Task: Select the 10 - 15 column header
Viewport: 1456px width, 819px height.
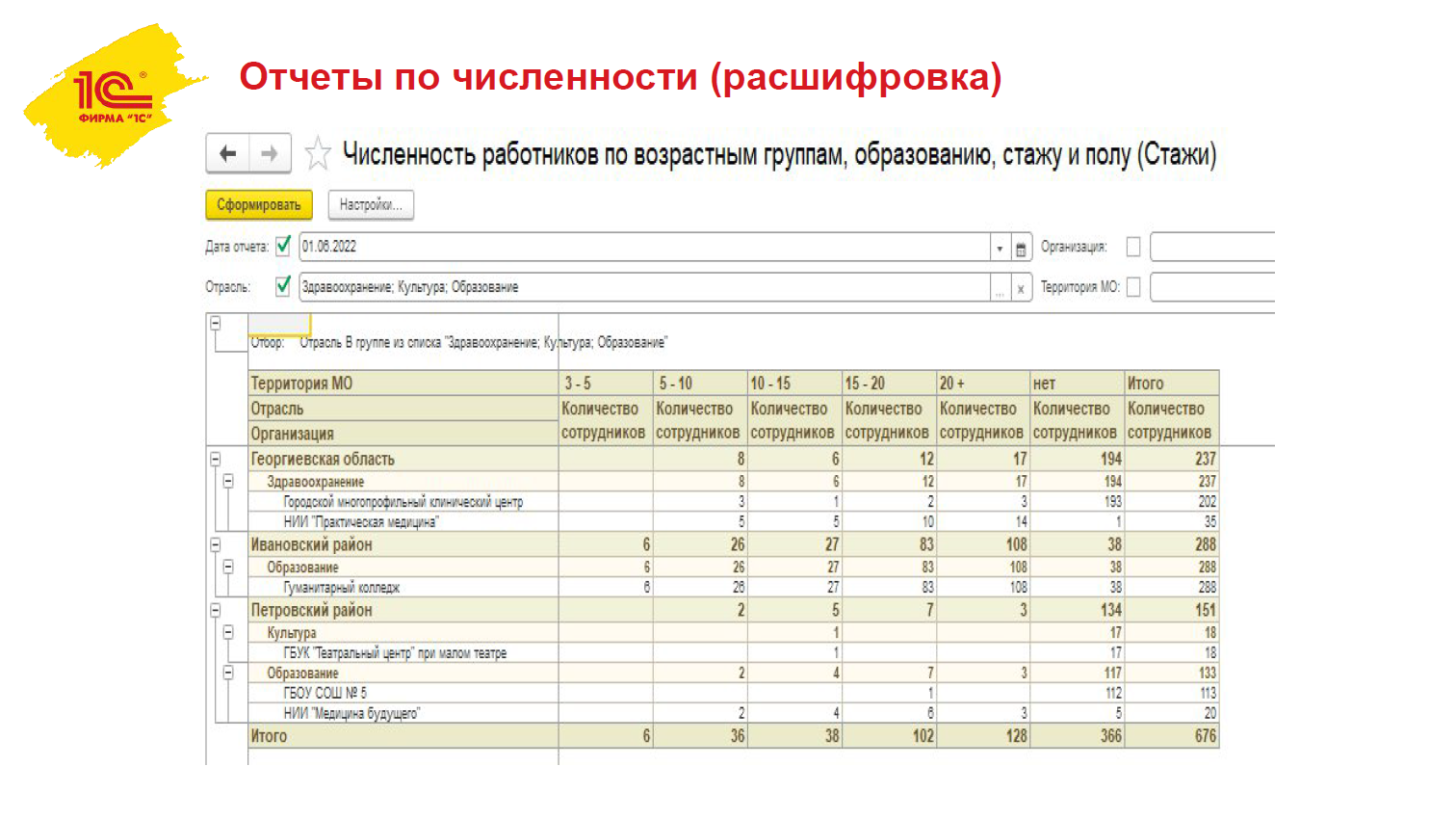Action: pyautogui.click(x=794, y=383)
